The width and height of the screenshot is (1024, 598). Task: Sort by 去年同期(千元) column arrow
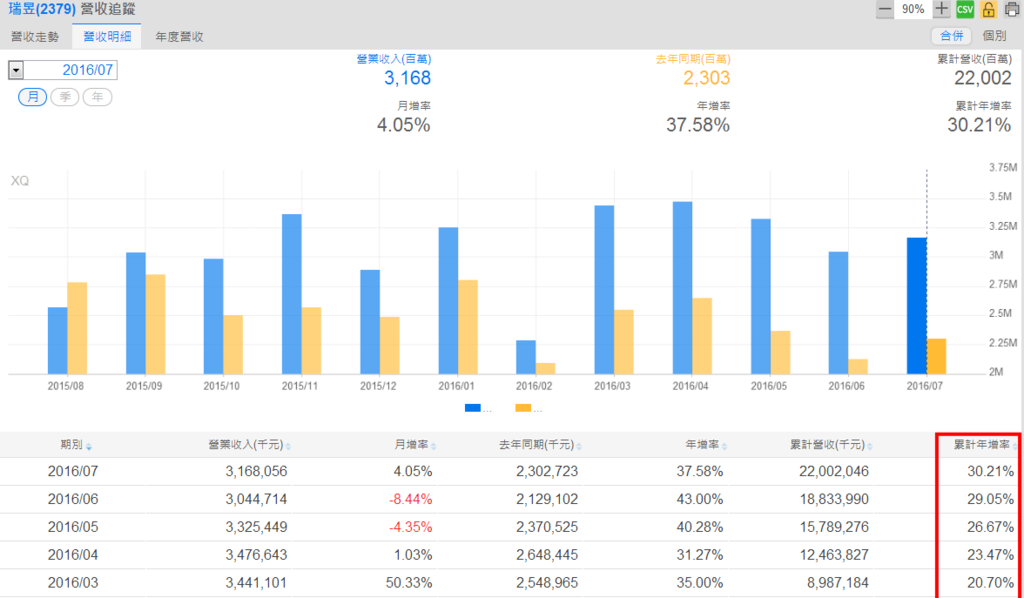(x=579, y=447)
